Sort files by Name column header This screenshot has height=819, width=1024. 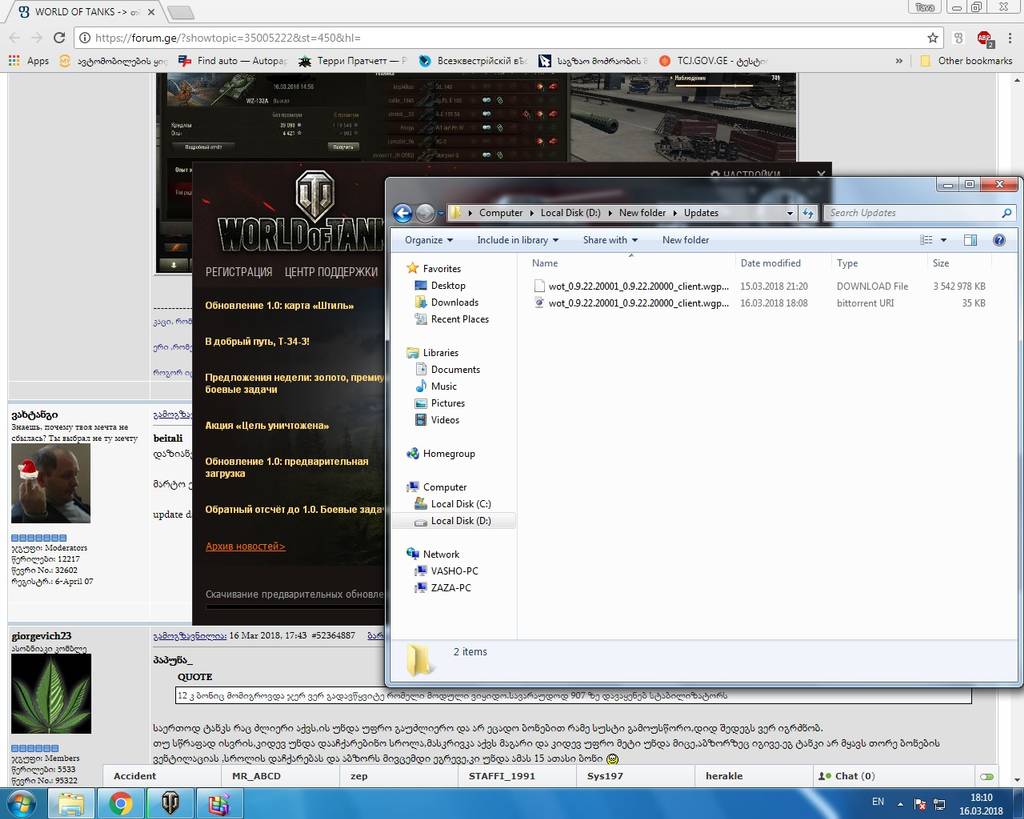tap(545, 263)
